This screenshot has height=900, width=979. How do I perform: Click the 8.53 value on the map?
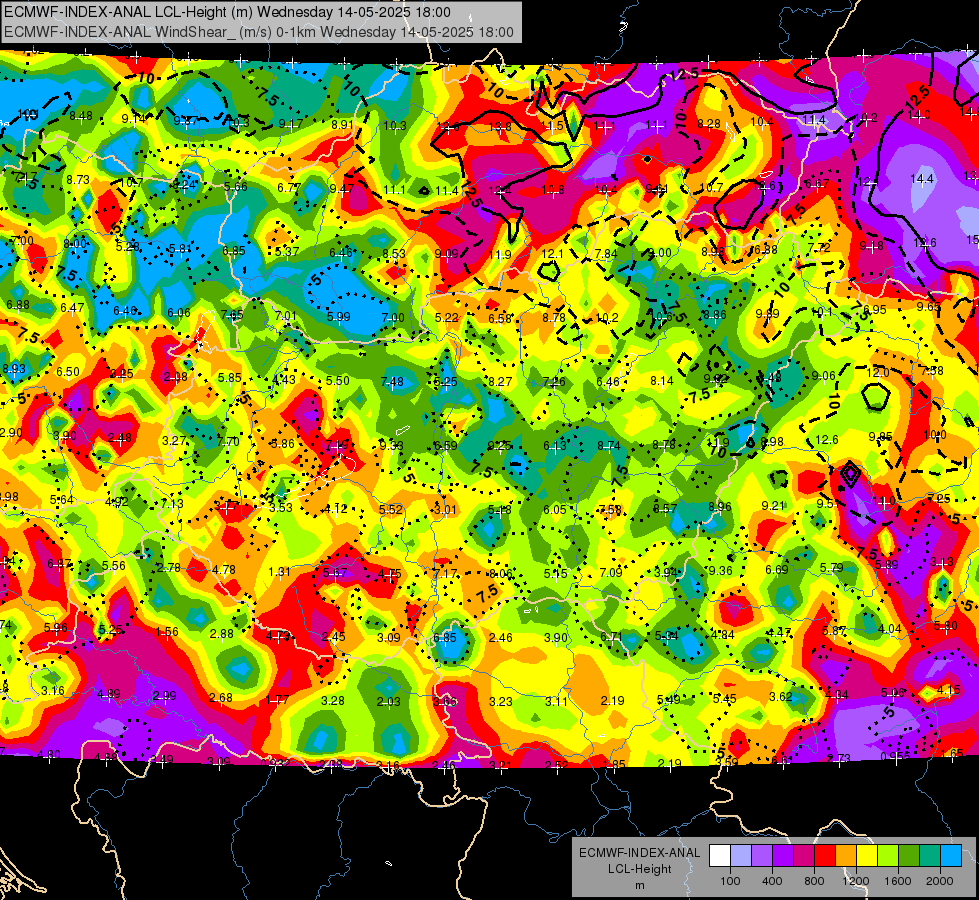click(394, 253)
